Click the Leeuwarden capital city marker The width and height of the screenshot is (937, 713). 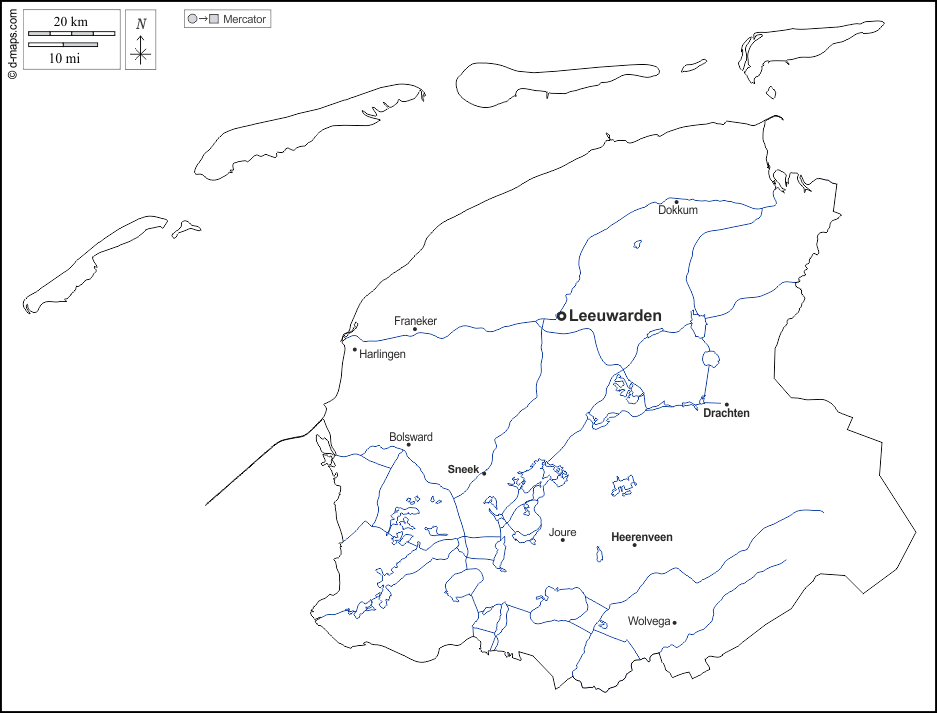(561, 316)
